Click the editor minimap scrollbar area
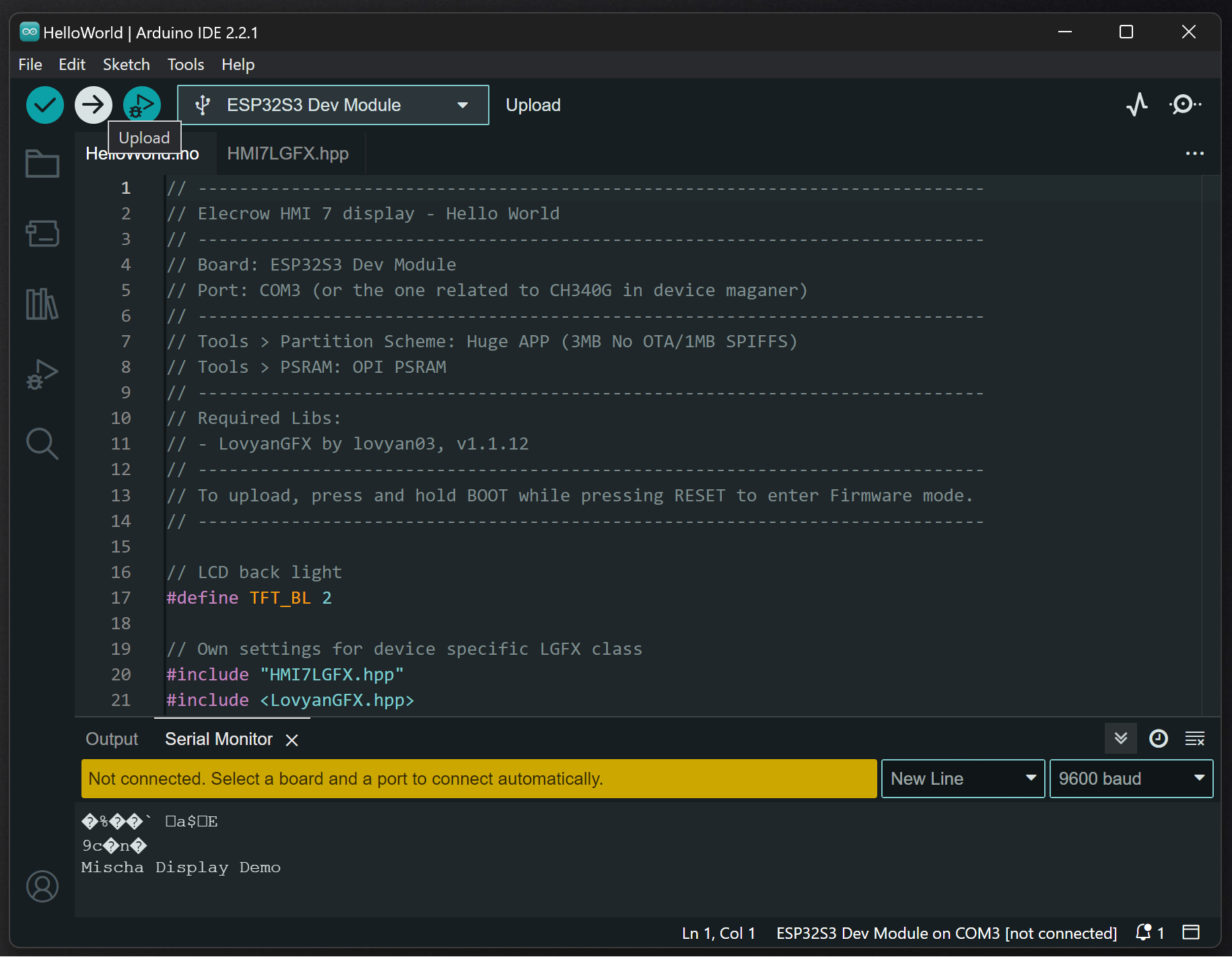1232x957 pixels. 1210,446
